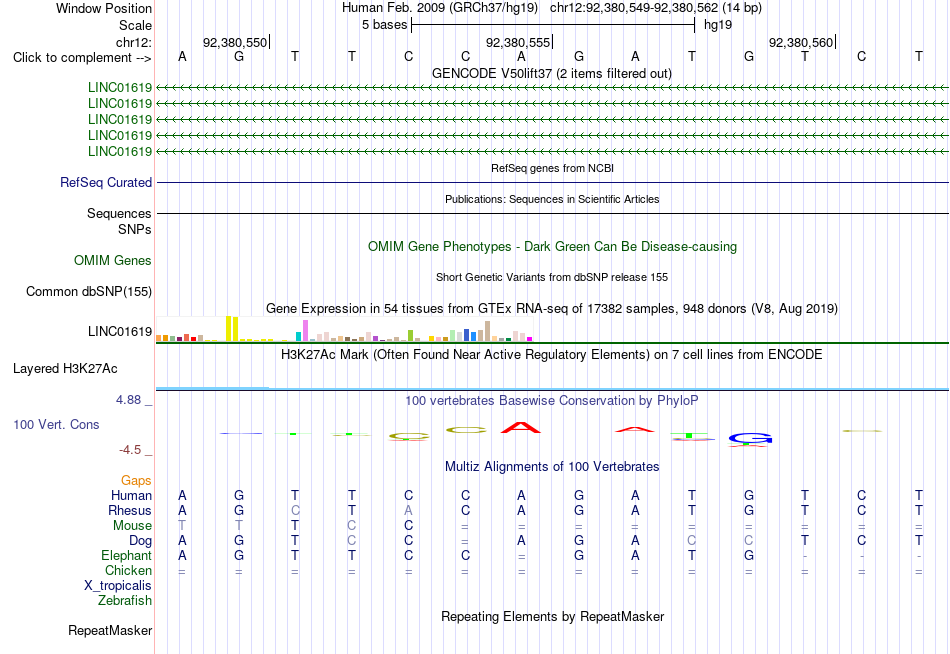Click the RepeatMasker track label
Screen dimensions: 950x654
tap(110, 631)
